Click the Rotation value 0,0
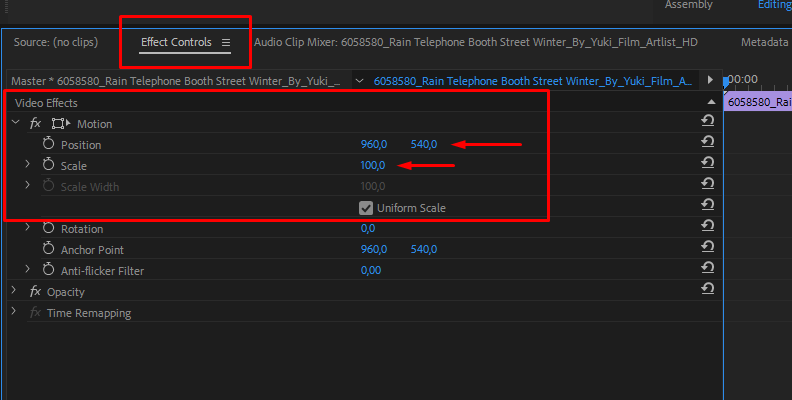 (x=368, y=228)
